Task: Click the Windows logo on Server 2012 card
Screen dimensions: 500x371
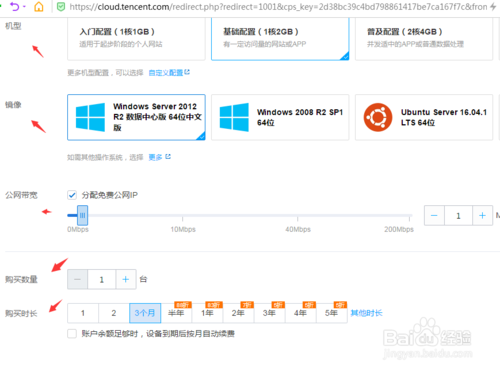Action: [x=90, y=117]
